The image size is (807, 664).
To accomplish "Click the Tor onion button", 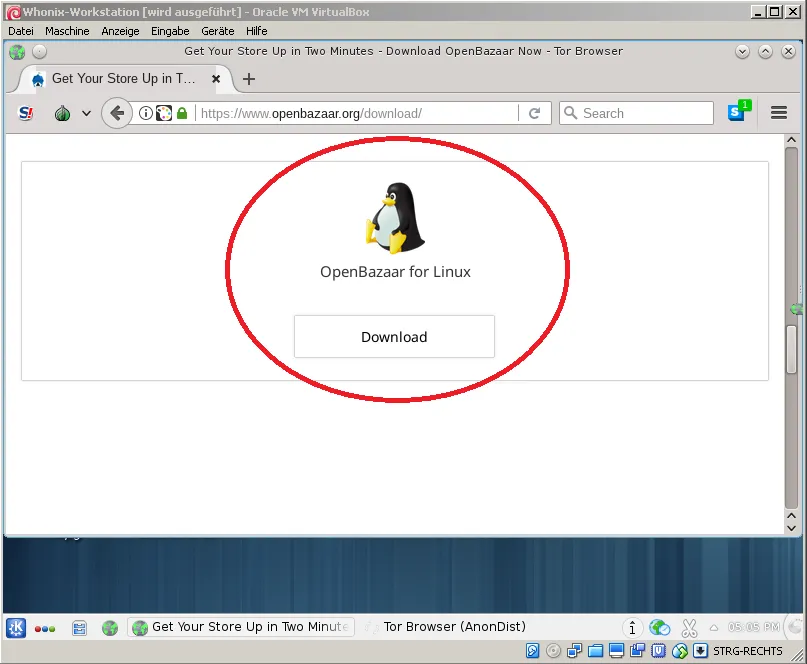I will pos(62,113).
